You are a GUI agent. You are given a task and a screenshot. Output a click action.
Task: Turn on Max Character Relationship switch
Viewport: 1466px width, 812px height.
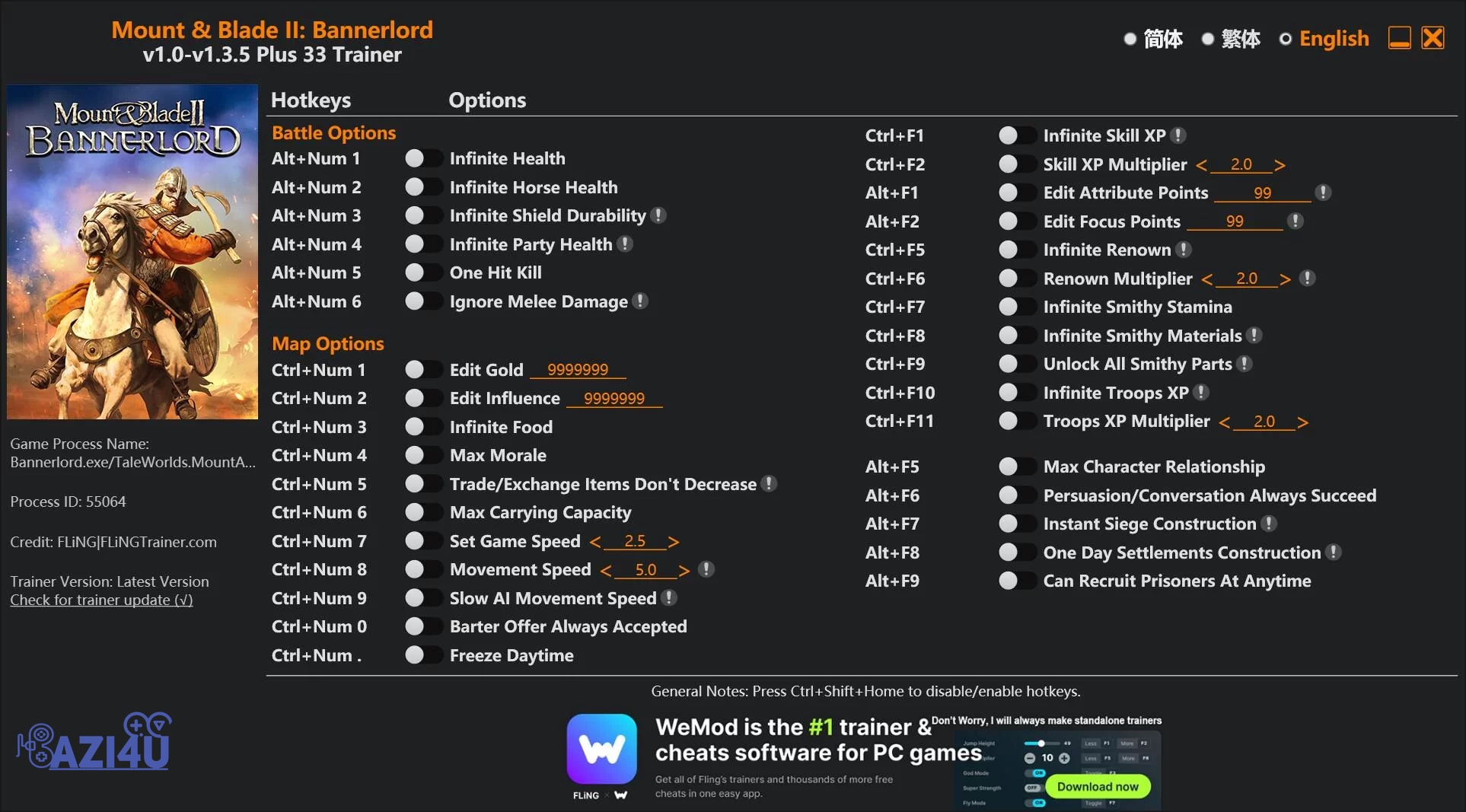[1017, 467]
